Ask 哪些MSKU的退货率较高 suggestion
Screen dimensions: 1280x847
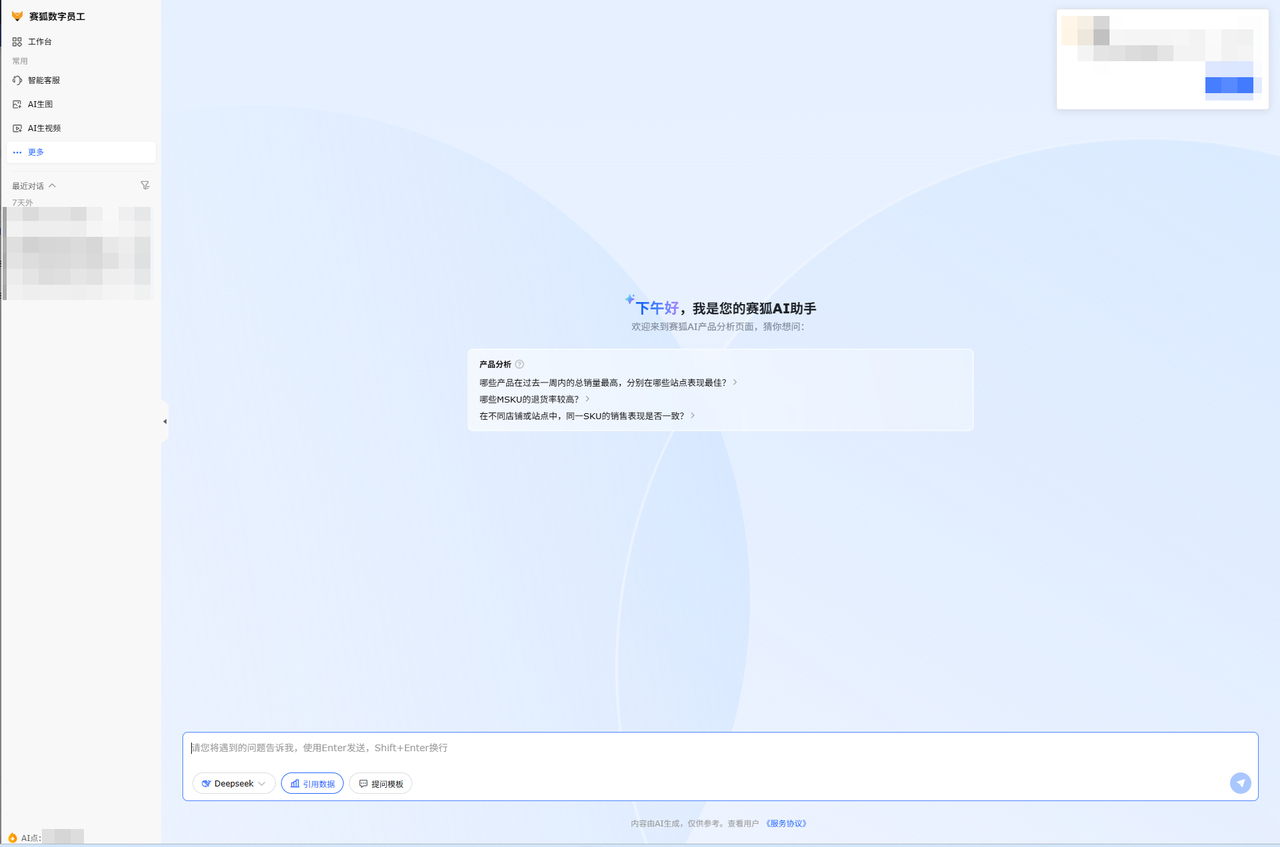point(534,399)
